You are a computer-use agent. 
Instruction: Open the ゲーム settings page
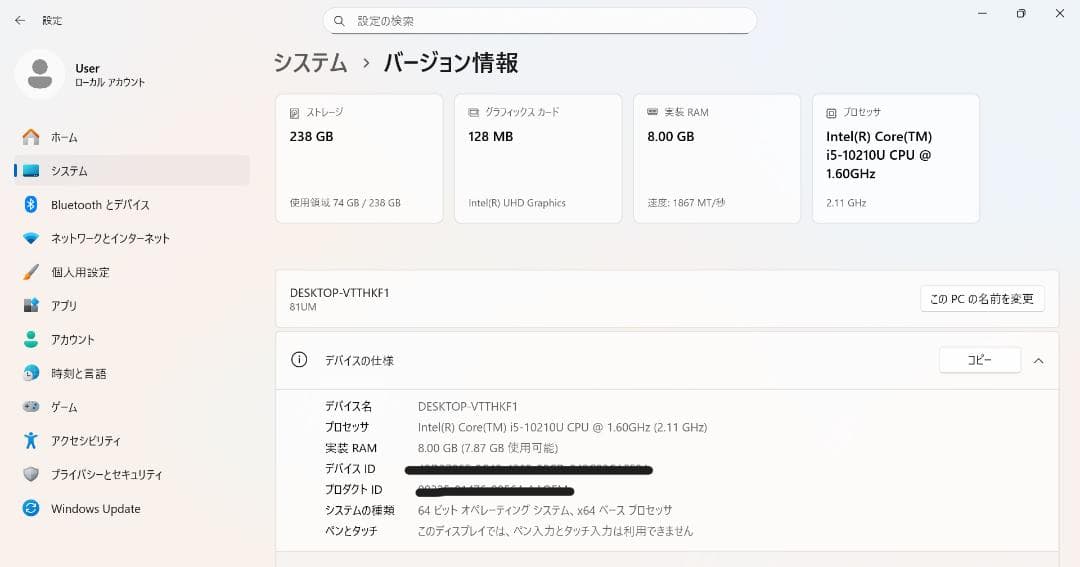click(132, 406)
